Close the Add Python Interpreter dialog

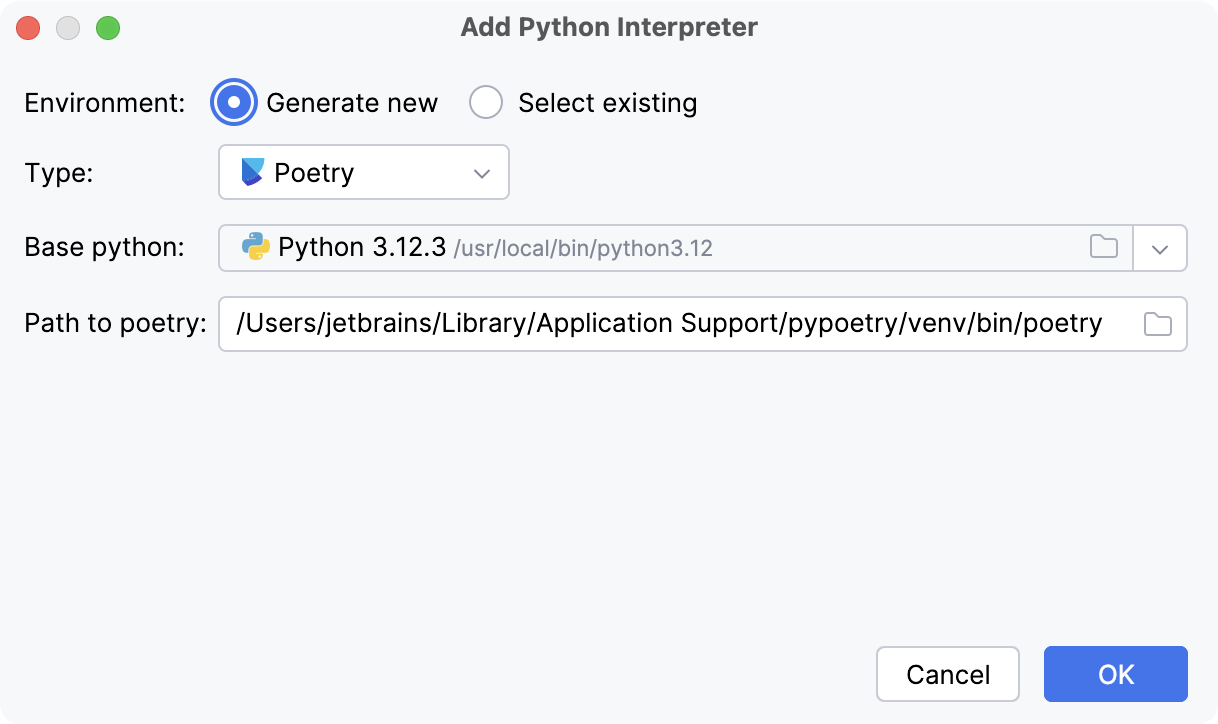(x=28, y=28)
